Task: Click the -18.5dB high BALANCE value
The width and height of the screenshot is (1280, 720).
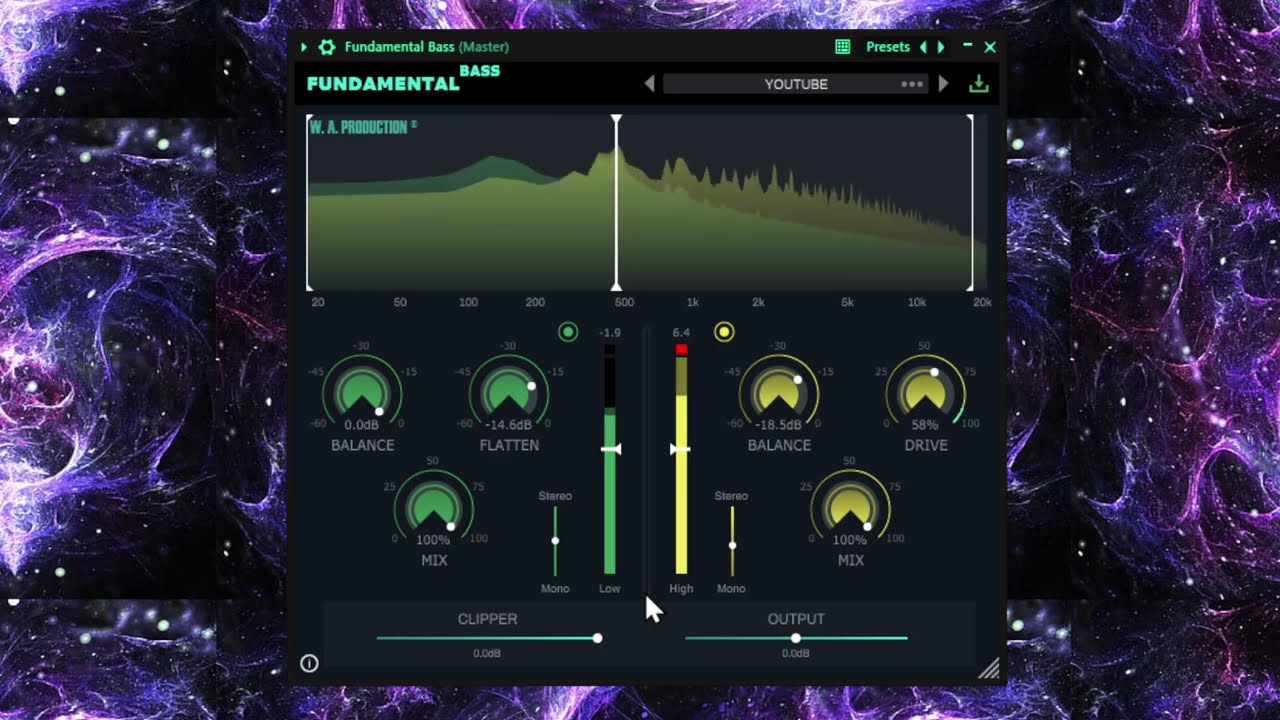Action: click(779, 425)
